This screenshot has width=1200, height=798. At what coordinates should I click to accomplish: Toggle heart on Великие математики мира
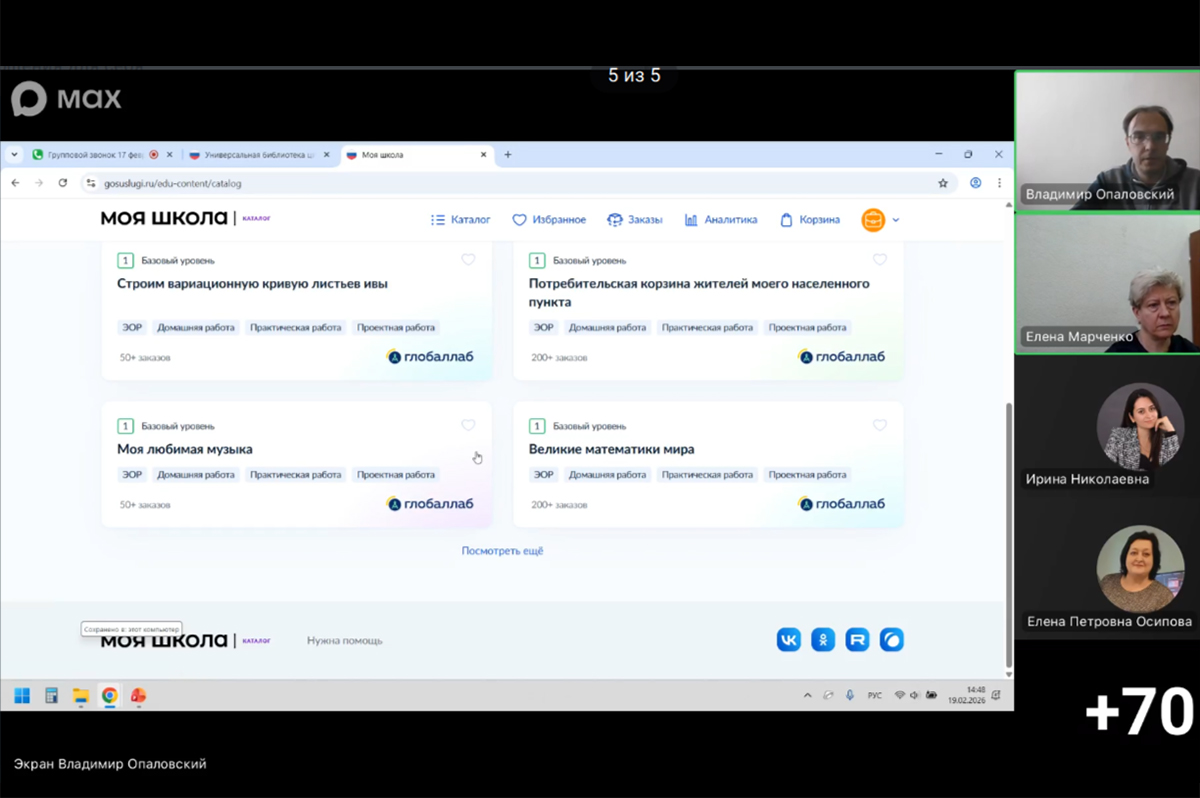[880, 425]
